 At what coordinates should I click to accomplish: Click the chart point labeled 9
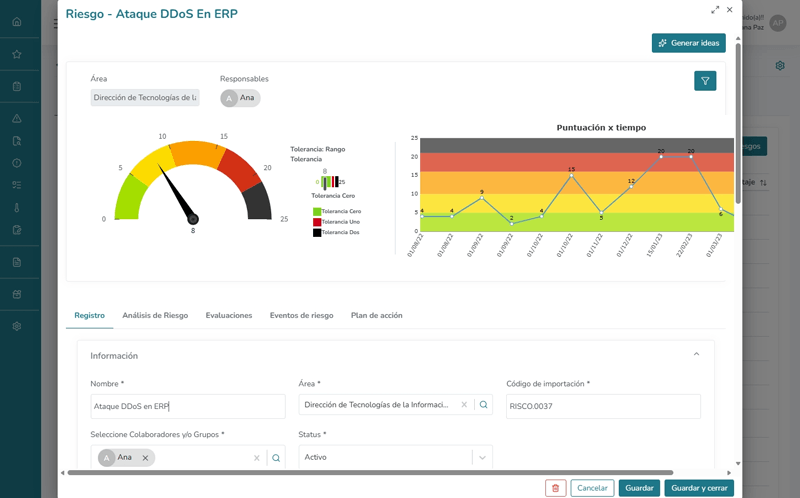point(482,198)
